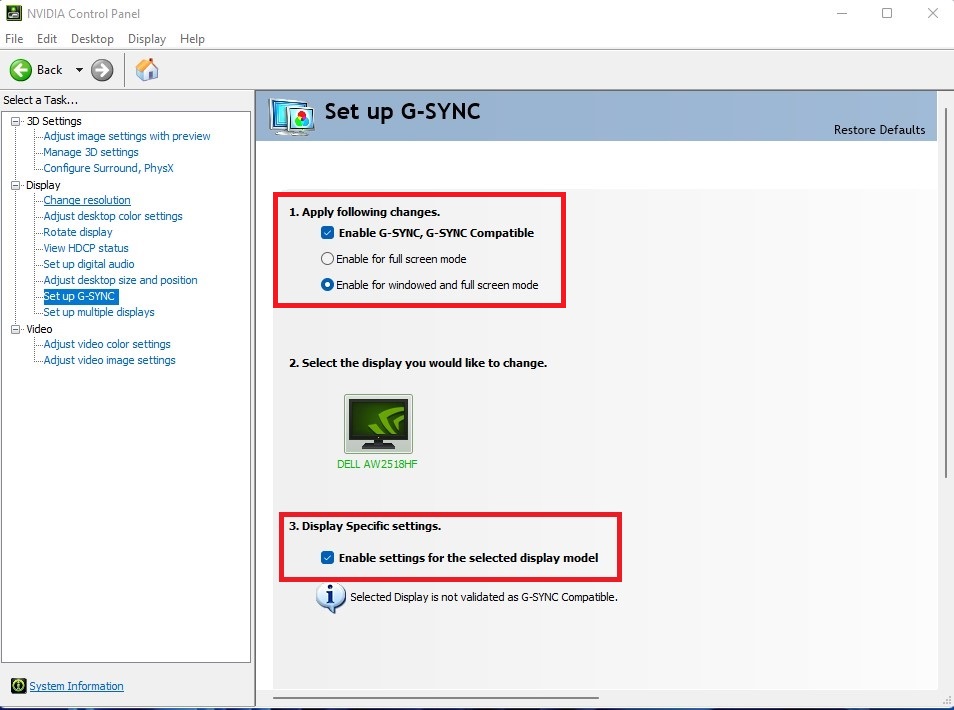This screenshot has width=954, height=710.
Task: Click the NVIDIA Control Panel title bar icon
Action: 14,13
